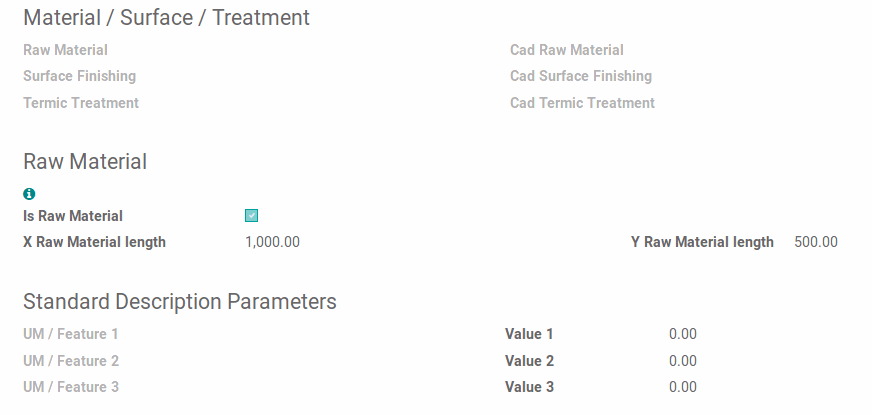Select the Value 1 field
This screenshot has height=415, width=872.
point(683,334)
